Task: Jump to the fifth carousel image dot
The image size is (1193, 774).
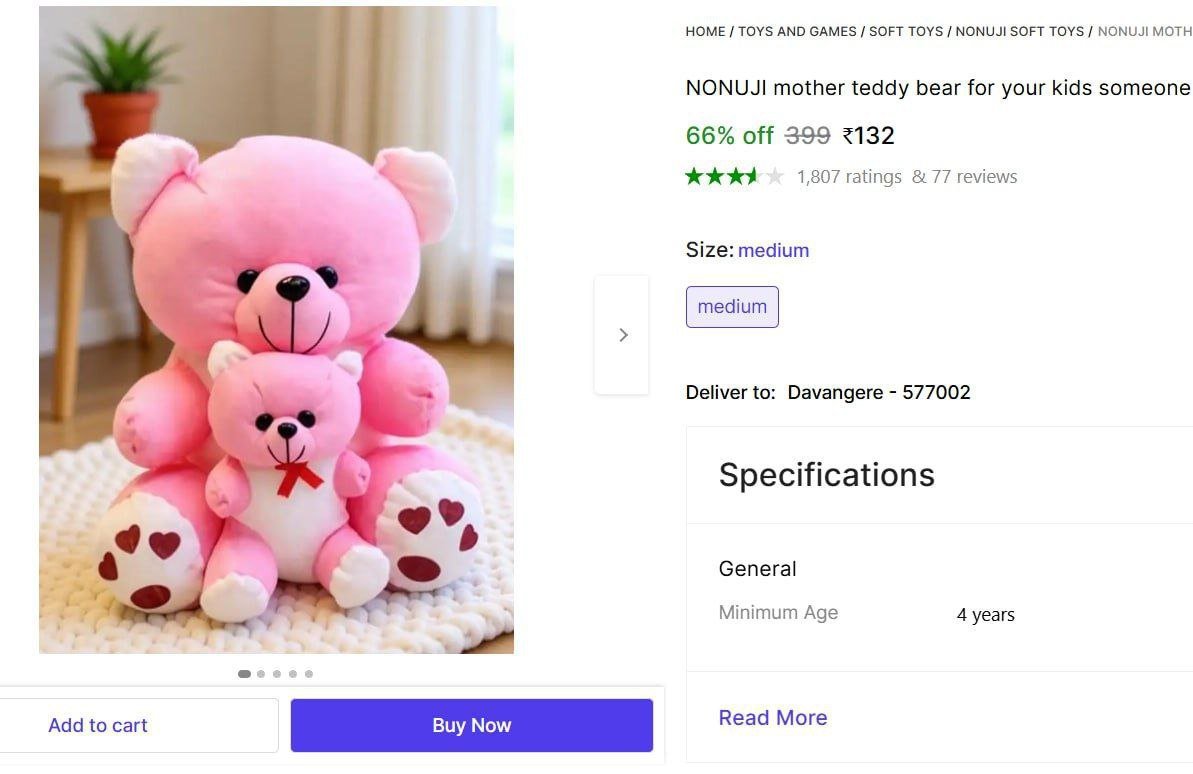Action: point(309,674)
